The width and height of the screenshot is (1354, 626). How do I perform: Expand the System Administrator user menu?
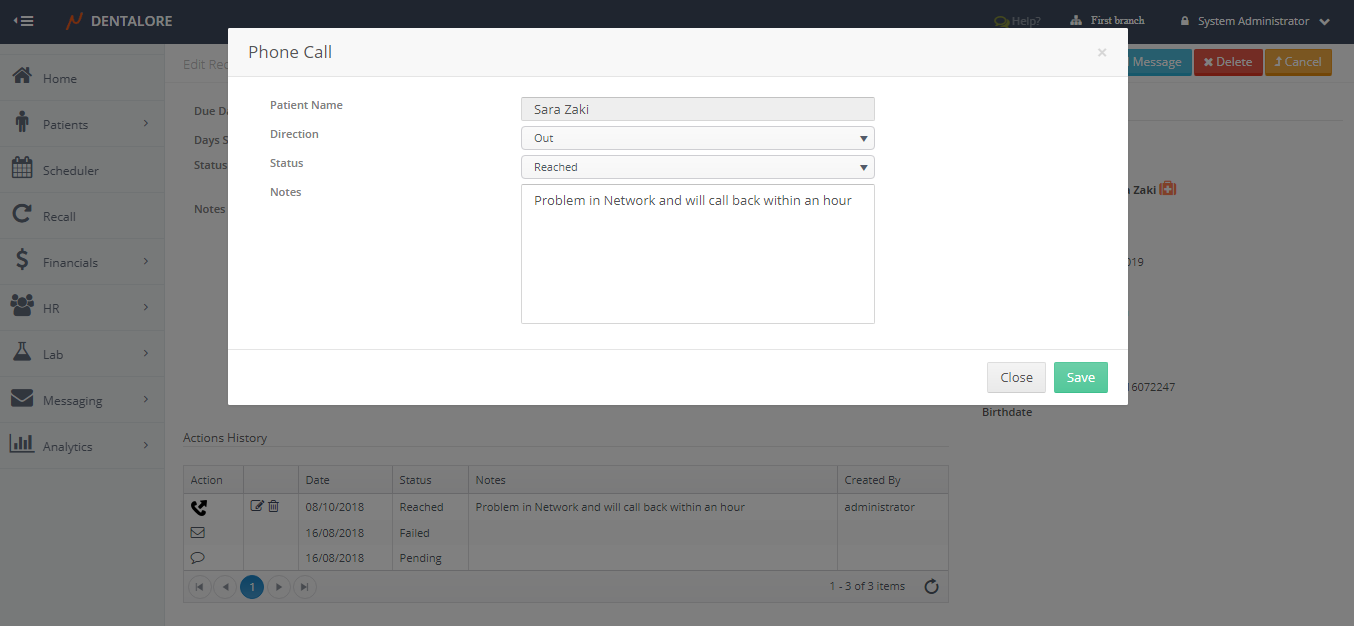(x=1255, y=21)
